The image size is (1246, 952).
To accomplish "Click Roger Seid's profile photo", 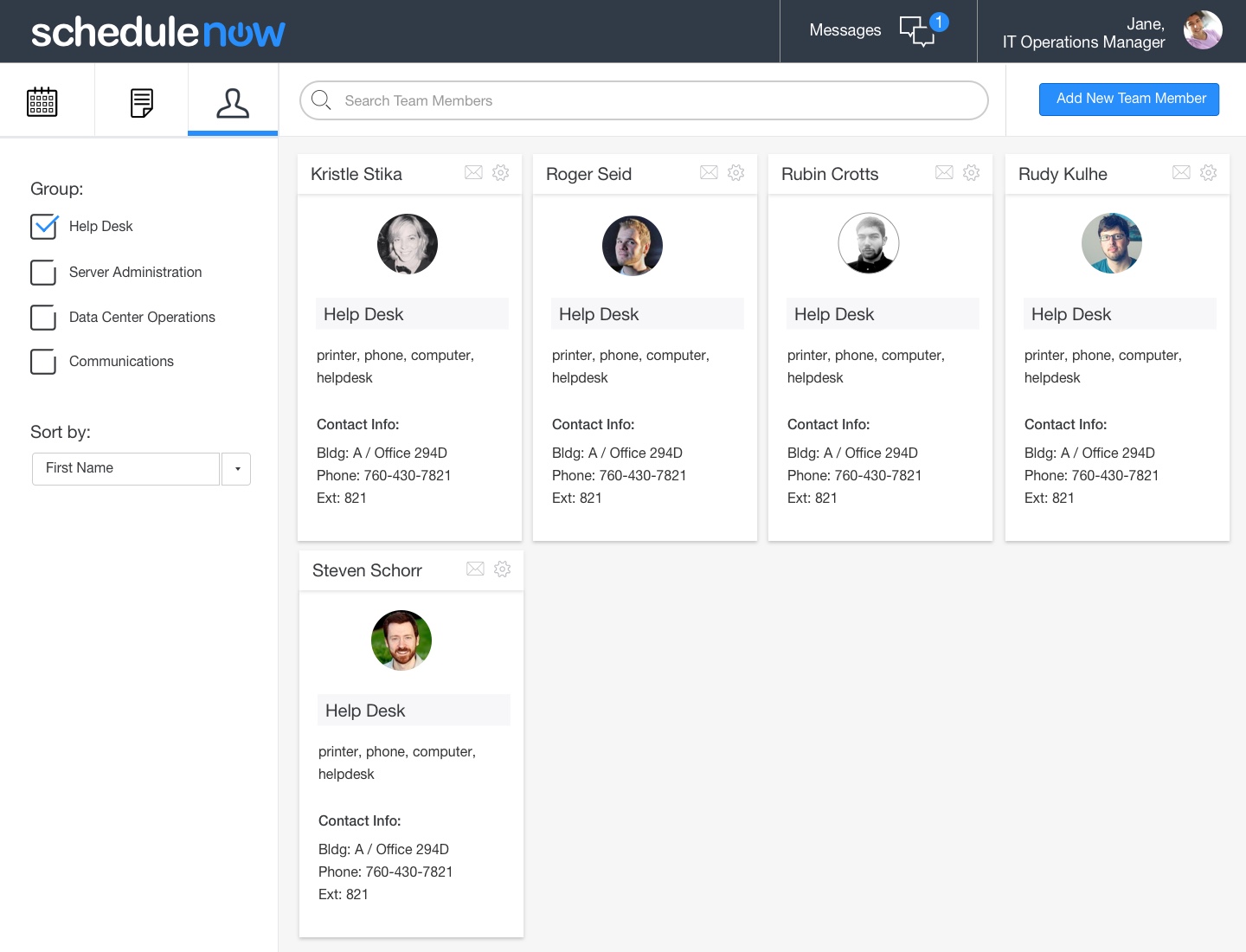I will [x=633, y=246].
